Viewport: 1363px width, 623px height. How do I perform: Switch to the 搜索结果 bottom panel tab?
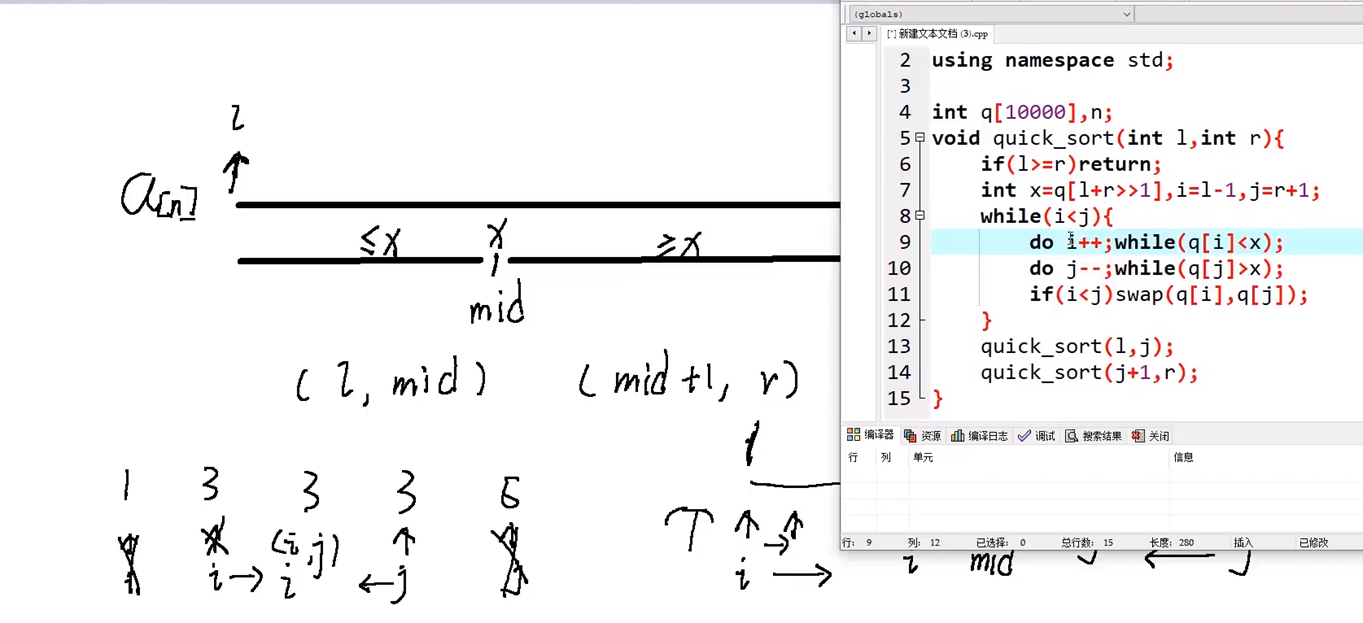coord(1093,436)
